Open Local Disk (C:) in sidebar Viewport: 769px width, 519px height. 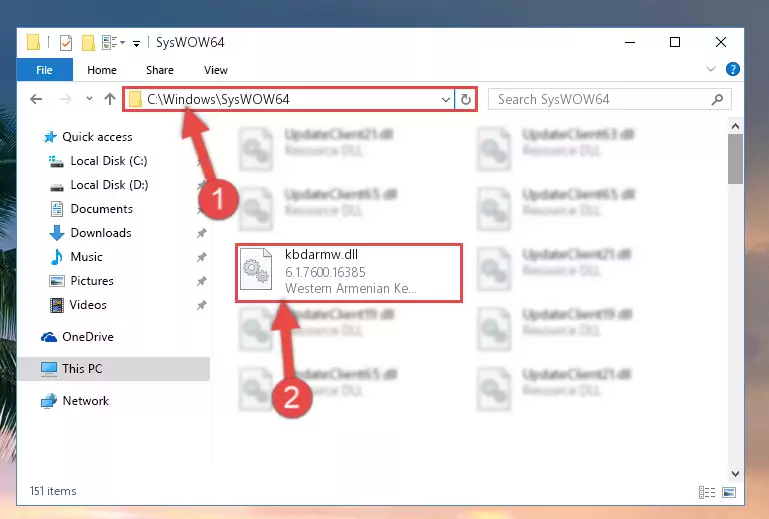pyautogui.click(x=108, y=161)
